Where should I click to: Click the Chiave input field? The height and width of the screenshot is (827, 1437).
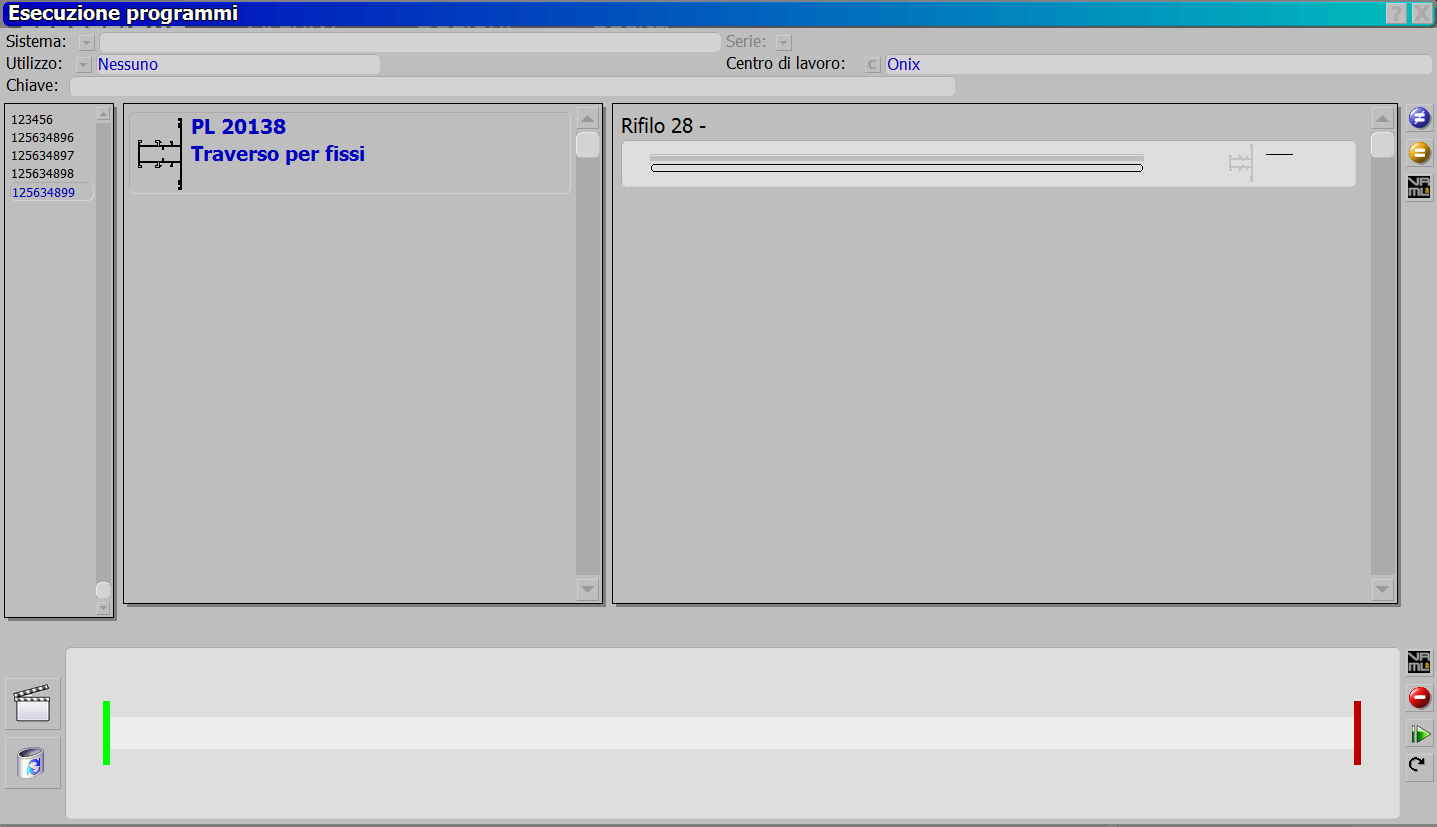click(x=512, y=86)
